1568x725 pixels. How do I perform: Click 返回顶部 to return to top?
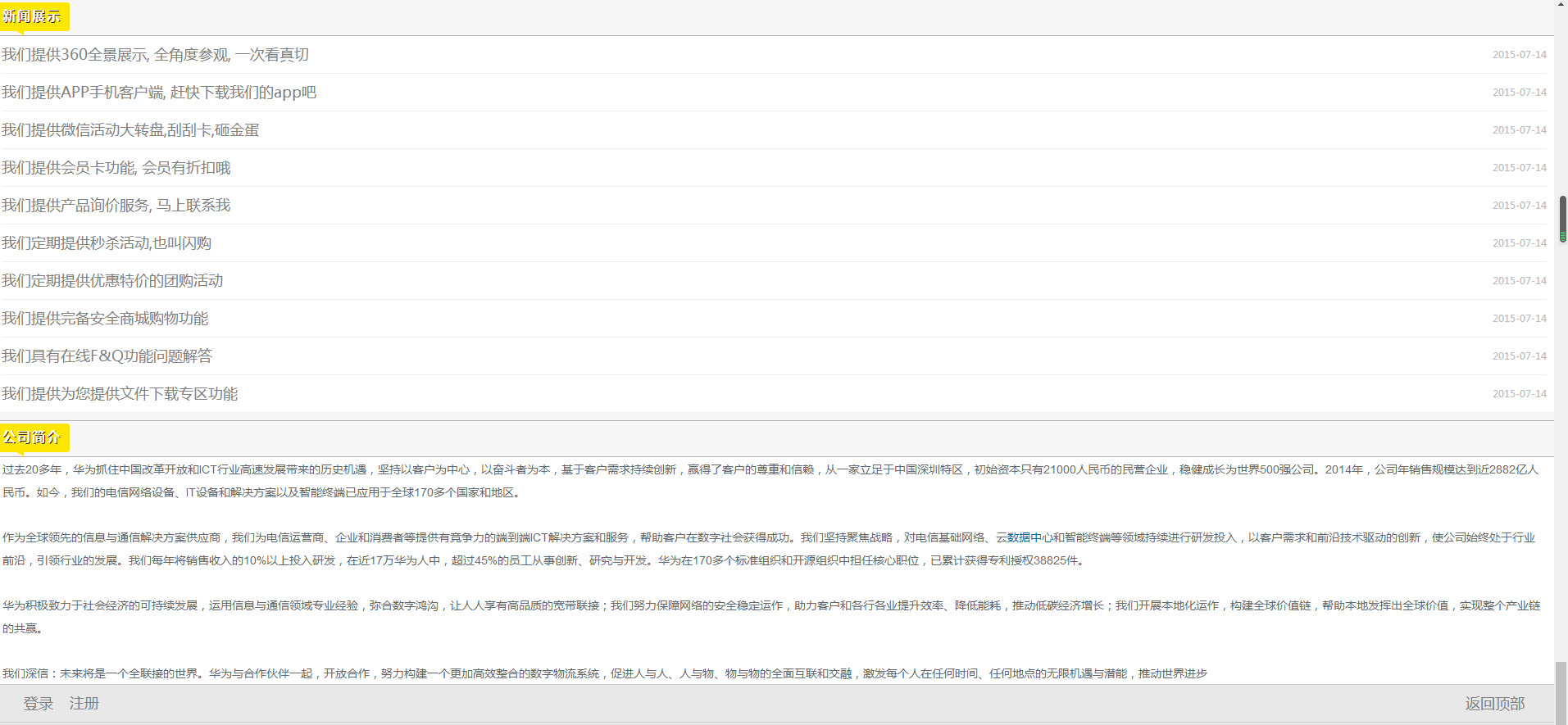[1495, 704]
